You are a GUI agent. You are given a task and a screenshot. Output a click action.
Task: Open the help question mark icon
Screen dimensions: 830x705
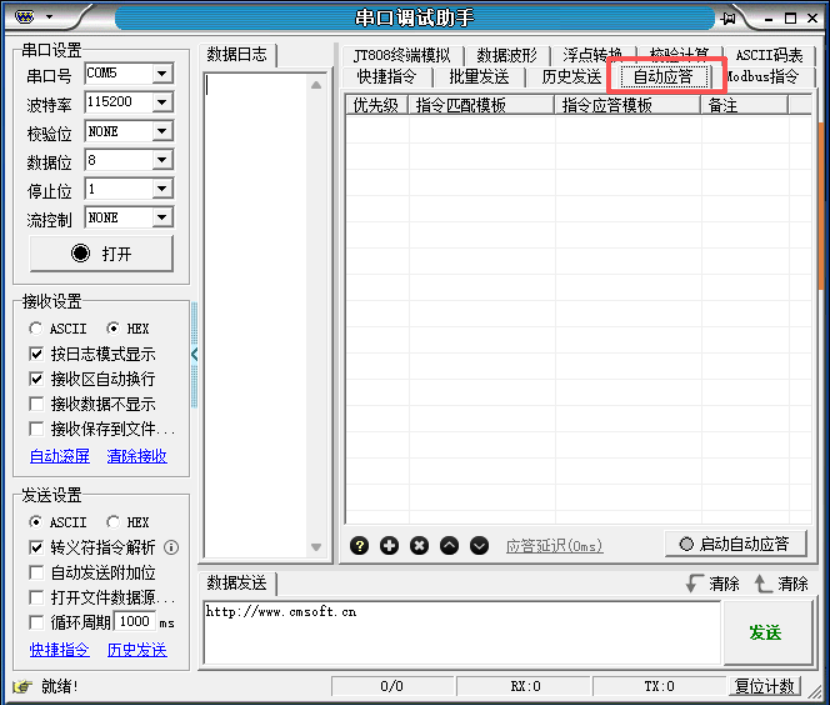(359, 546)
